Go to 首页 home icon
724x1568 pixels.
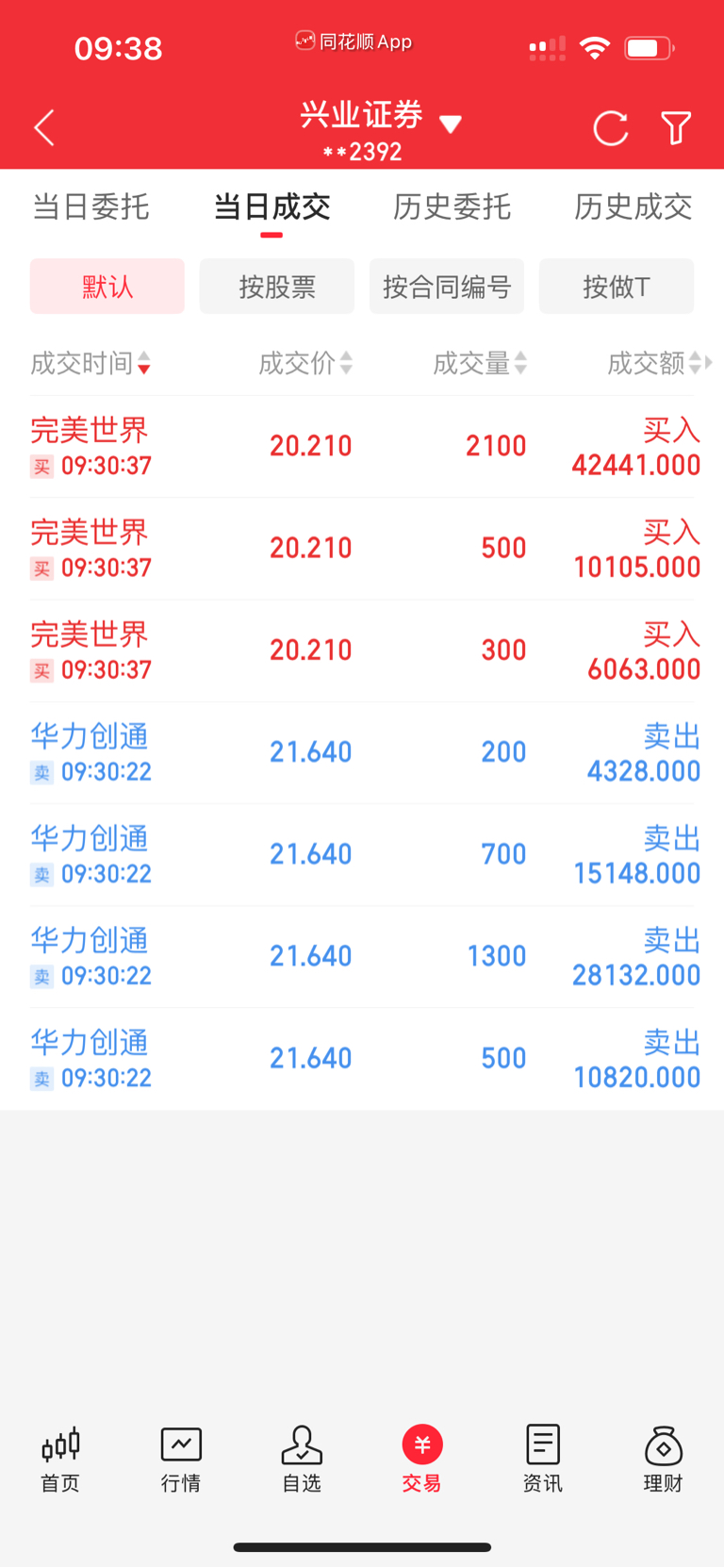point(60,1459)
